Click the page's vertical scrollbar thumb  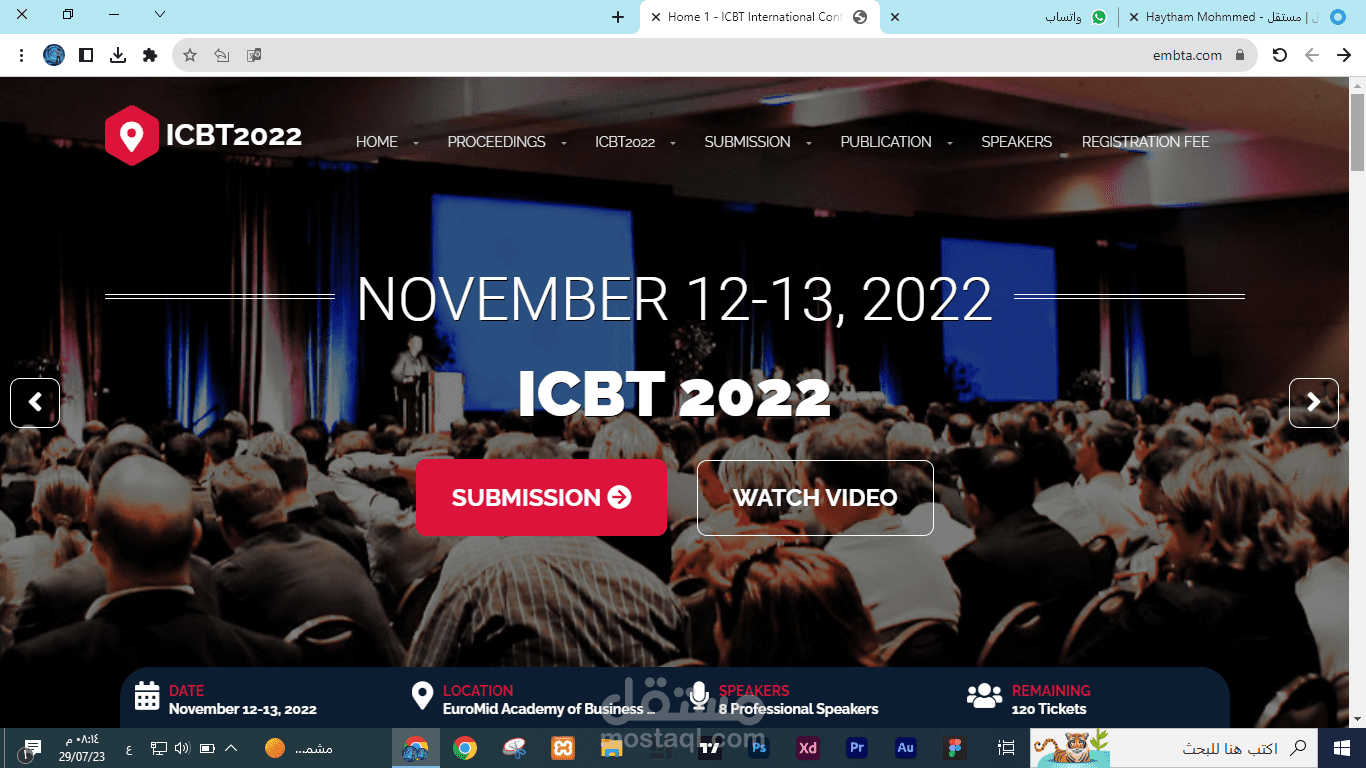pyautogui.click(x=1357, y=132)
